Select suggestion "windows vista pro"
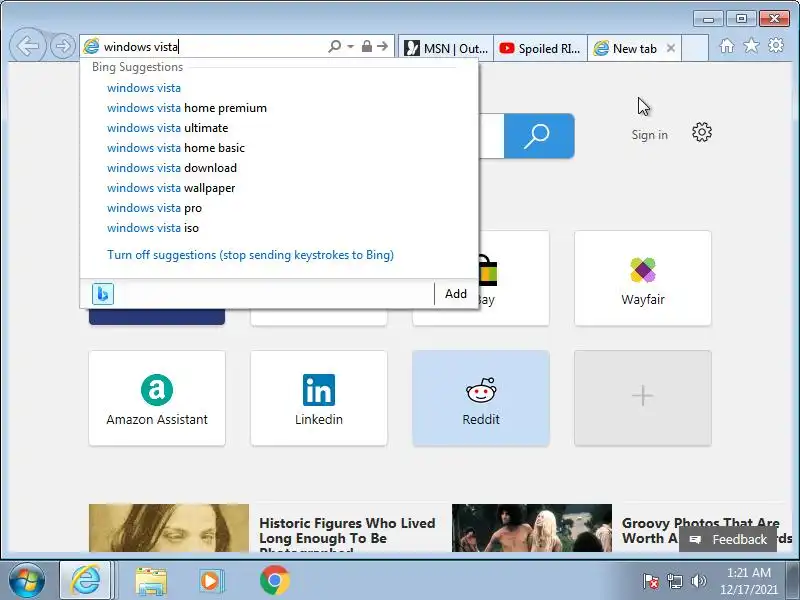The width and height of the screenshot is (800, 600). [x=154, y=208]
